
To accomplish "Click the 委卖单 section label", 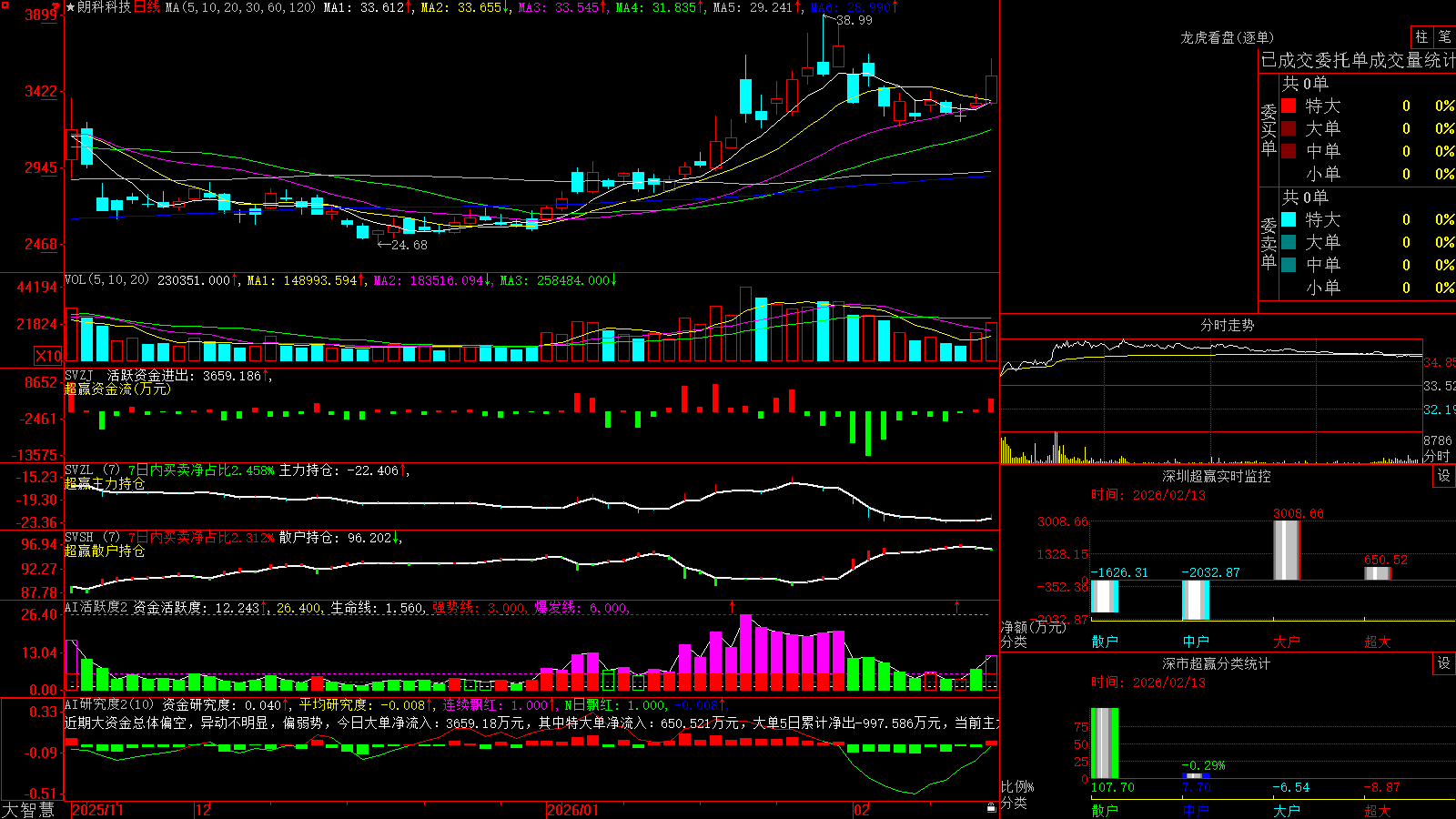I will [1269, 244].
